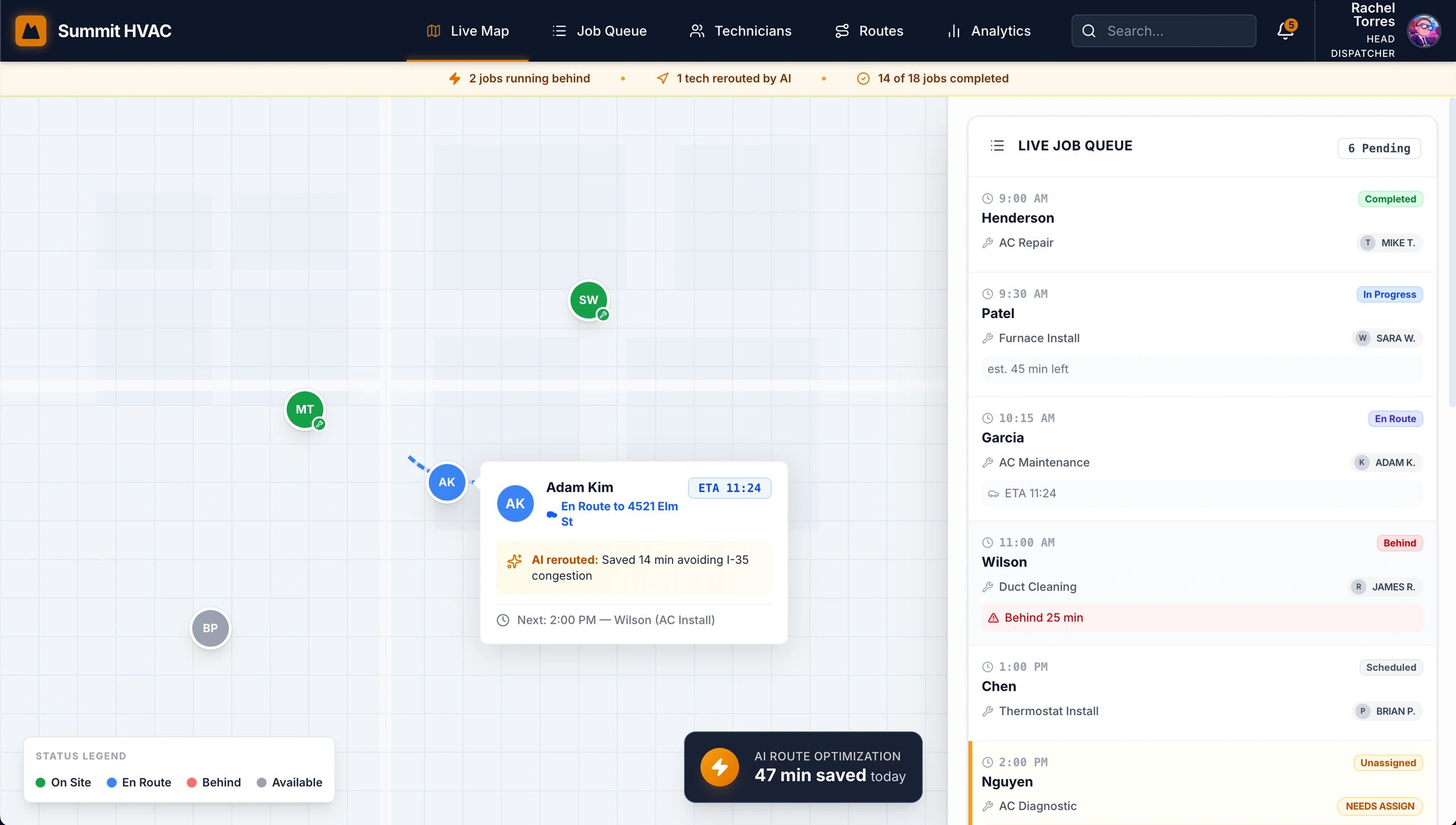Open the 6 Pending filter

pyautogui.click(x=1379, y=148)
